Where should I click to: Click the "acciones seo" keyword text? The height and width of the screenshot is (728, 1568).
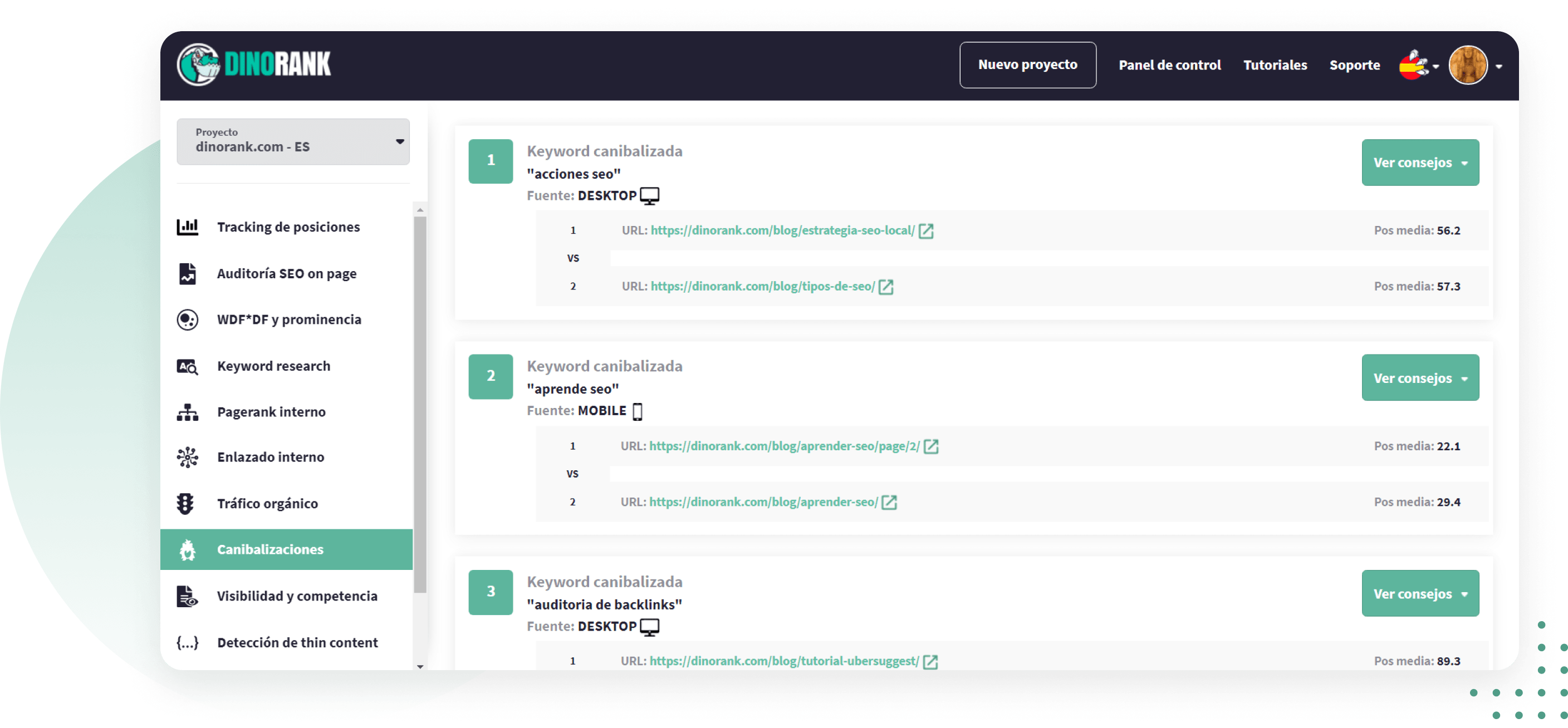tap(574, 174)
